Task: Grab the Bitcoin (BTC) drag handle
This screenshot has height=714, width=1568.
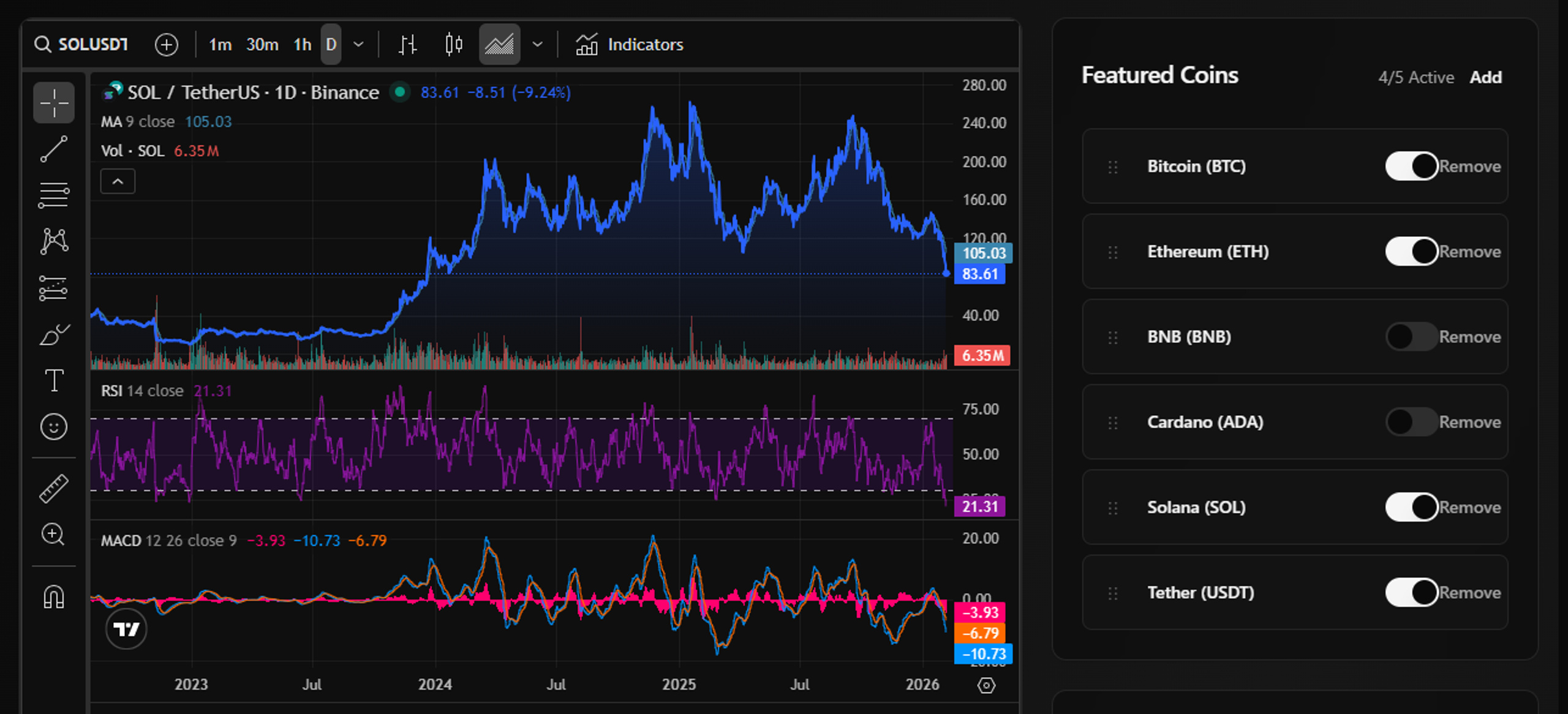Action: 1113,167
